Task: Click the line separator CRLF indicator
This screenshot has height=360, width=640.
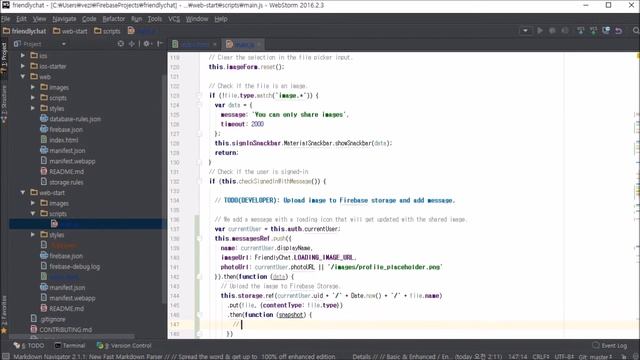Action: click(540, 356)
